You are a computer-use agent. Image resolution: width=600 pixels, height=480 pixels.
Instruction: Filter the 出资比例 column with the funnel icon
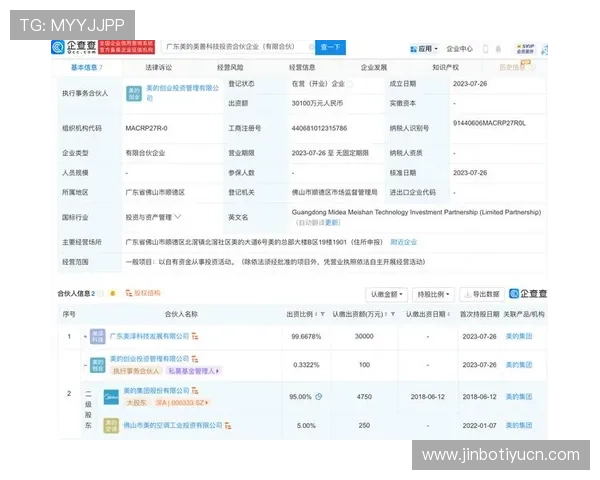tap(323, 314)
